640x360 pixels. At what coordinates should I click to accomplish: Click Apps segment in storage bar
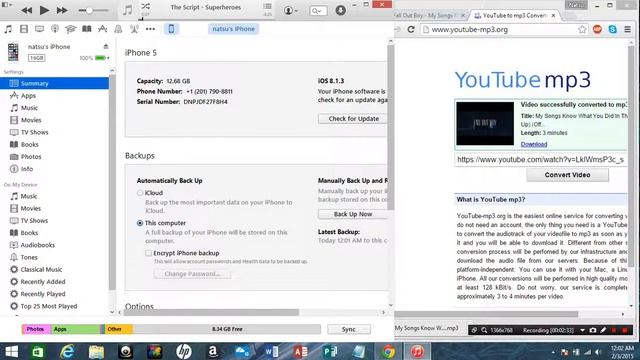pyautogui.click(x=76, y=329)
